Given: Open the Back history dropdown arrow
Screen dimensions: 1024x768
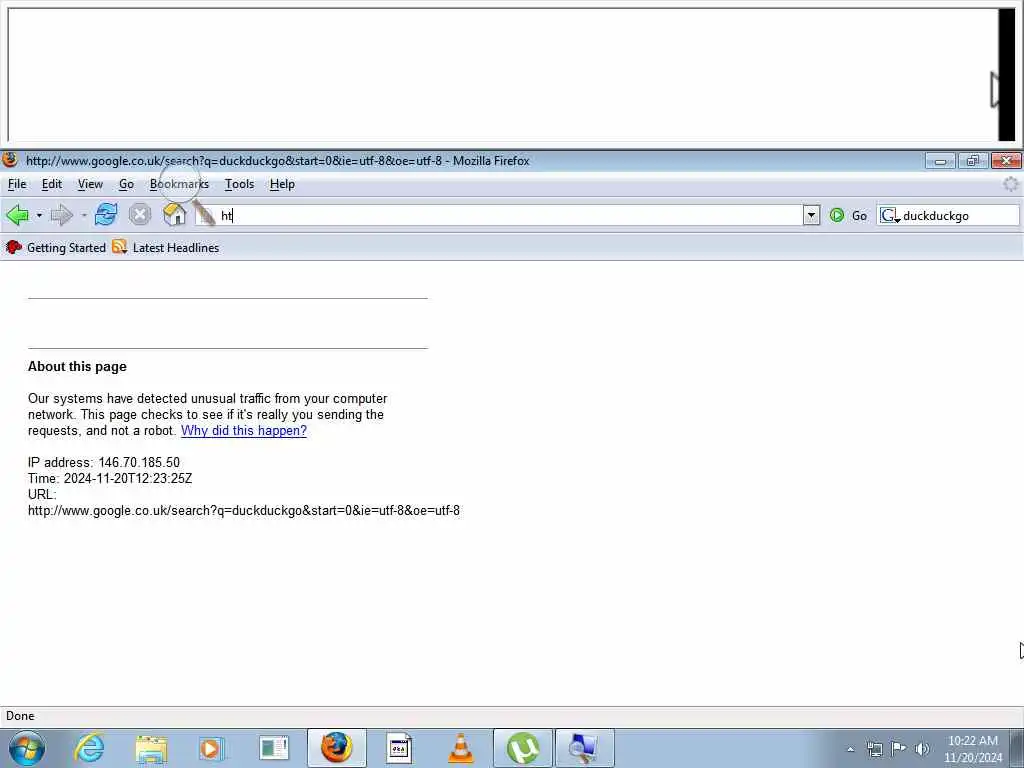Looking at the screenshot, I should [x=39, y=215].
